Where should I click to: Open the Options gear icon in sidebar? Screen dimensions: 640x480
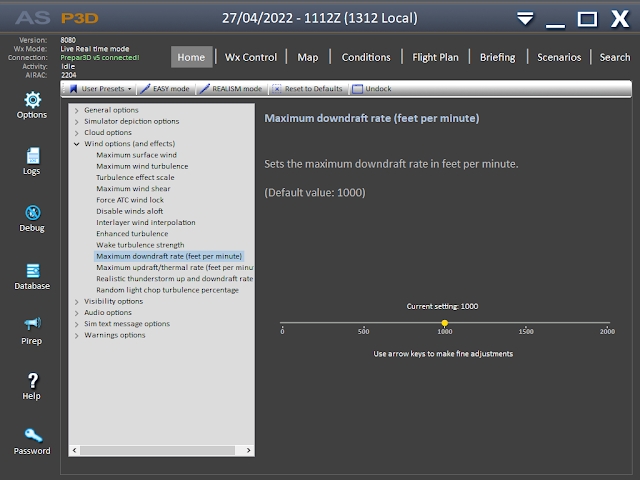[x=32, y=100]
